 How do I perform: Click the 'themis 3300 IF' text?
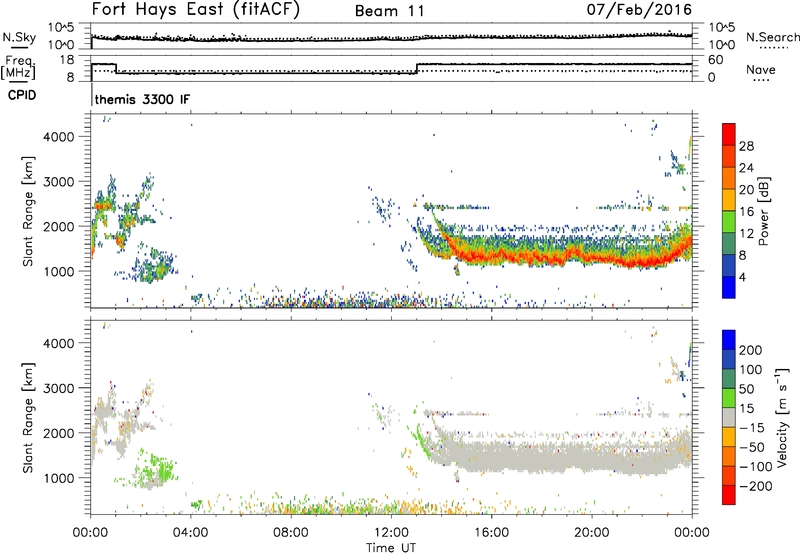coord(142,99)
